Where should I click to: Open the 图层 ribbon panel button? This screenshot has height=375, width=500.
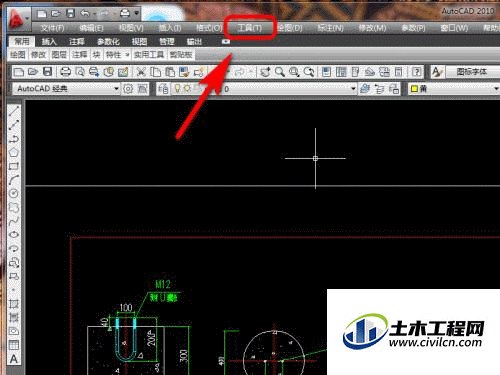59,54
